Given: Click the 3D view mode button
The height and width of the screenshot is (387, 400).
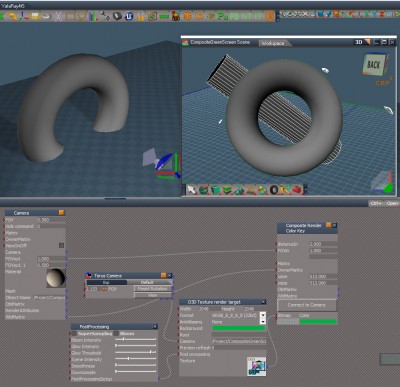Looking at the screenshot, I should (x=358, y=42).
